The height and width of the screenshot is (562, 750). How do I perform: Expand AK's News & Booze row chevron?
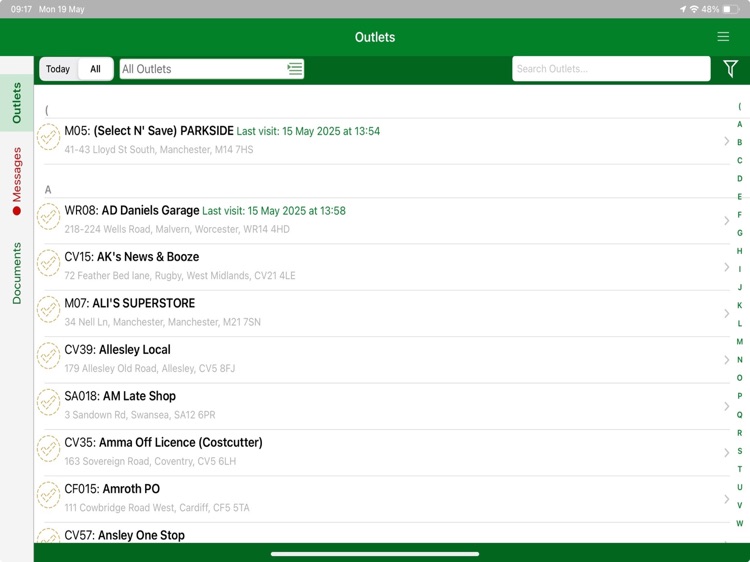click(x=727, y=267)
